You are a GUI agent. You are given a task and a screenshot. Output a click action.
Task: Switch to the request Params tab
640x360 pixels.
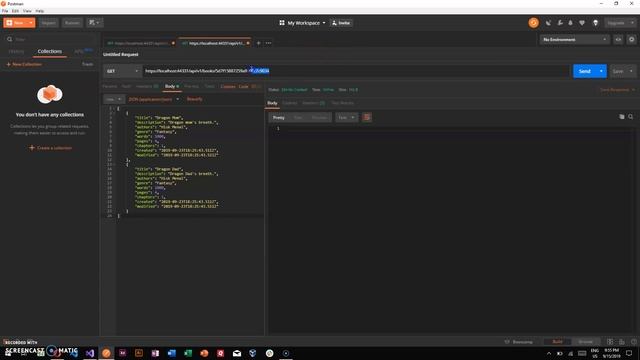(109, 87)
